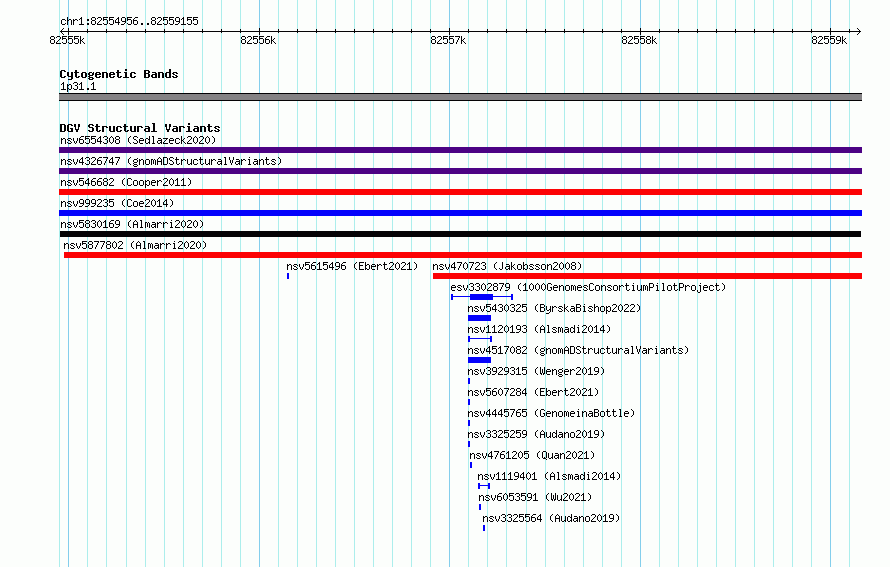Select the nsv1119401 blue bracket glyph
Image resolution: width=890 pixels, height=567 pixels.
pos(484,486)
